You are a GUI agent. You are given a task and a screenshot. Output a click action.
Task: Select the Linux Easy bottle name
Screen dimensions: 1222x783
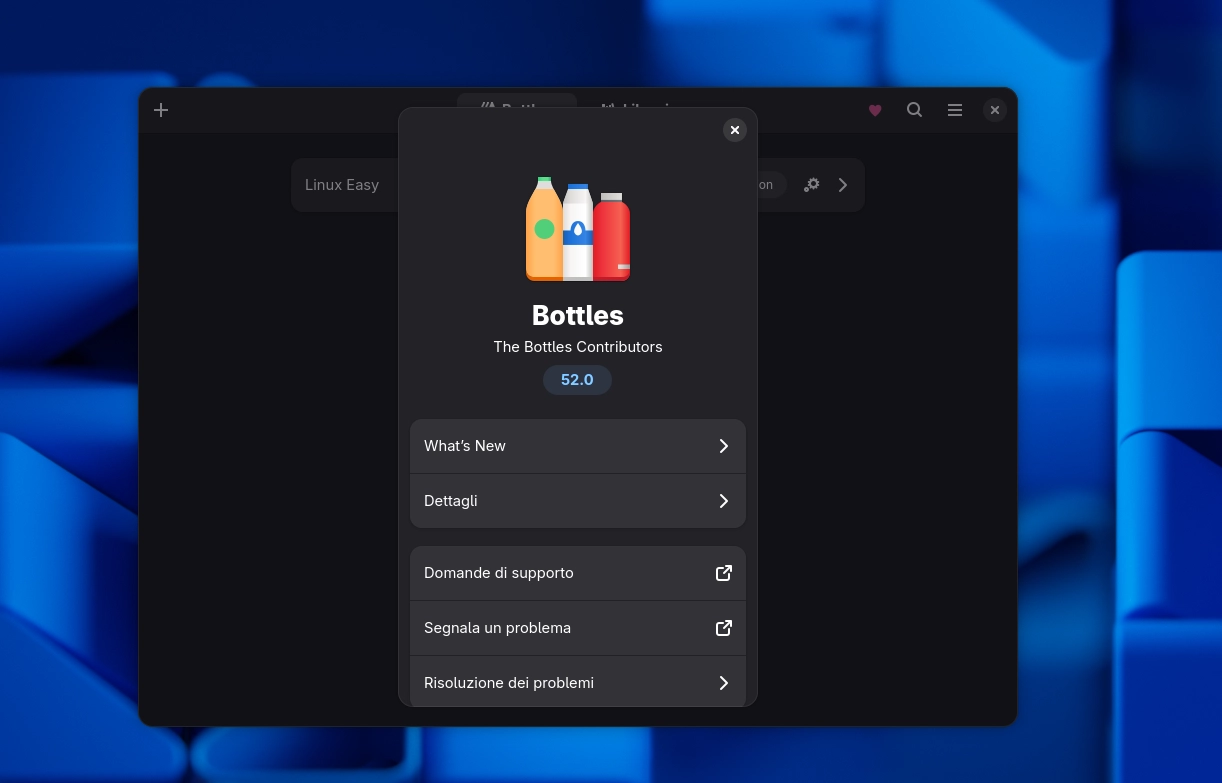[342, 185]
